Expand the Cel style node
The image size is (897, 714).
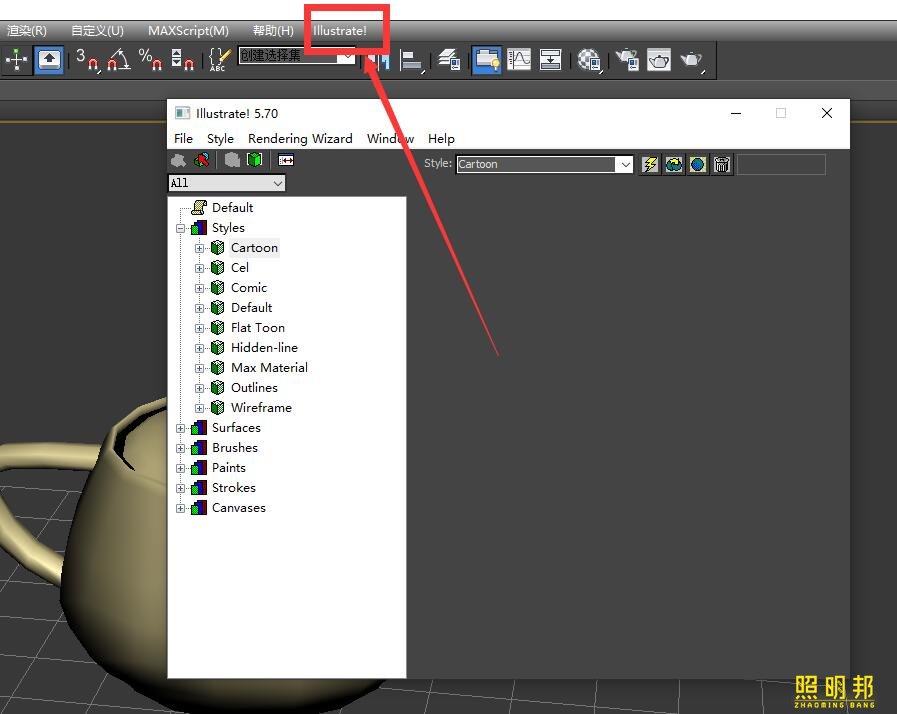pos(200,268)
